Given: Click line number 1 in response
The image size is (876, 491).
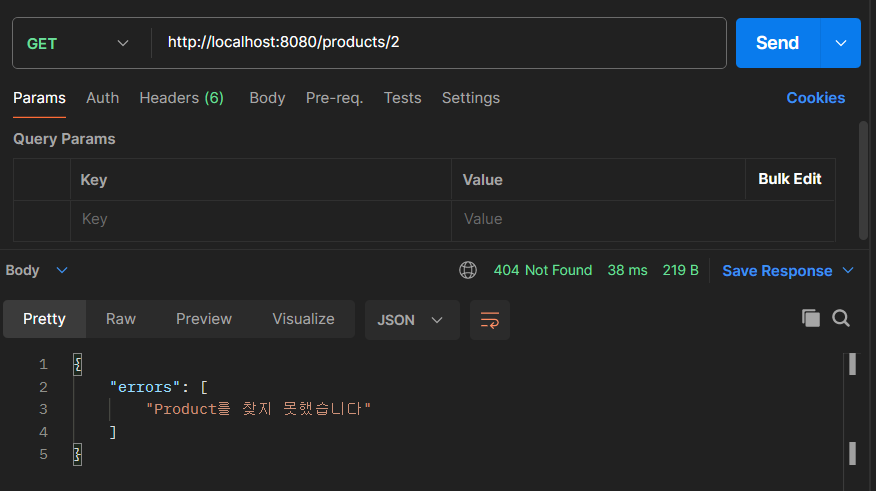Looking at the screenshot, I should (43, 365).
